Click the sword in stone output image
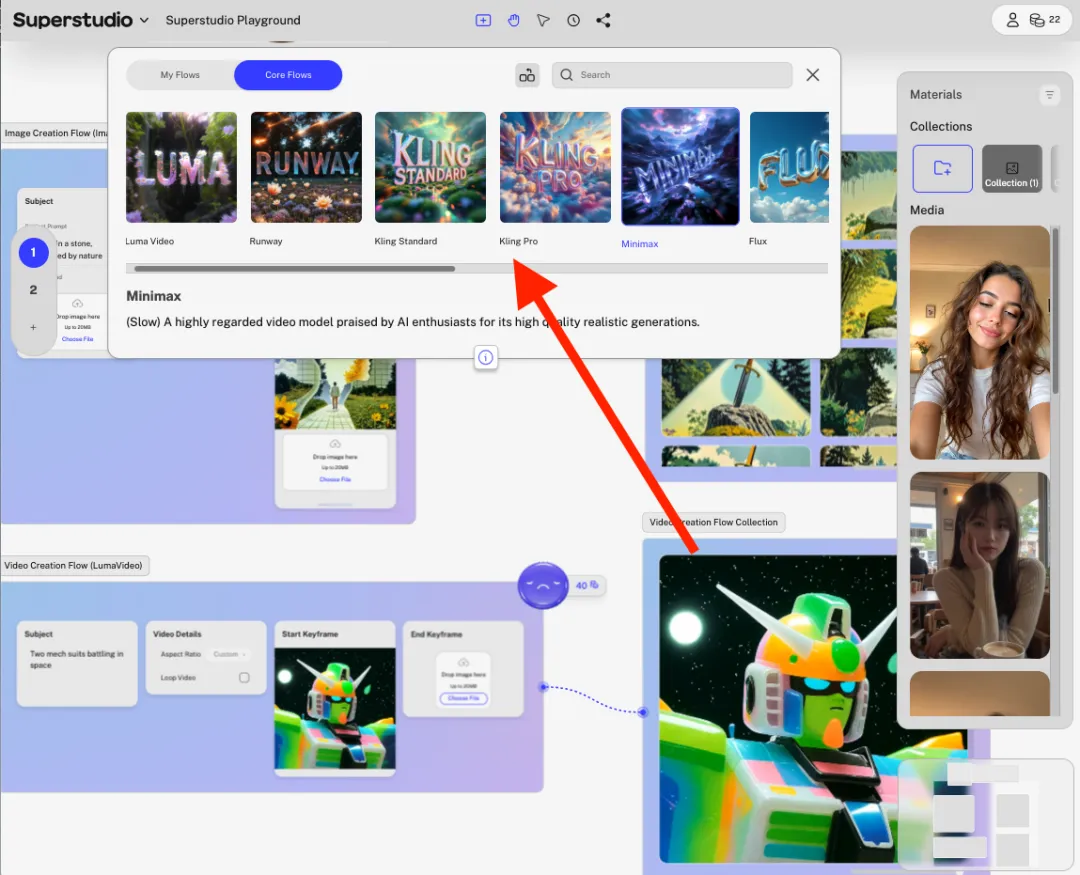 click(x=736, y=397)
